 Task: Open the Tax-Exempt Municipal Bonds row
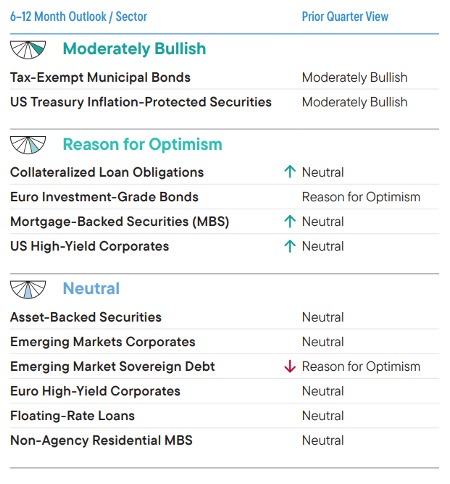coord(224,77)
